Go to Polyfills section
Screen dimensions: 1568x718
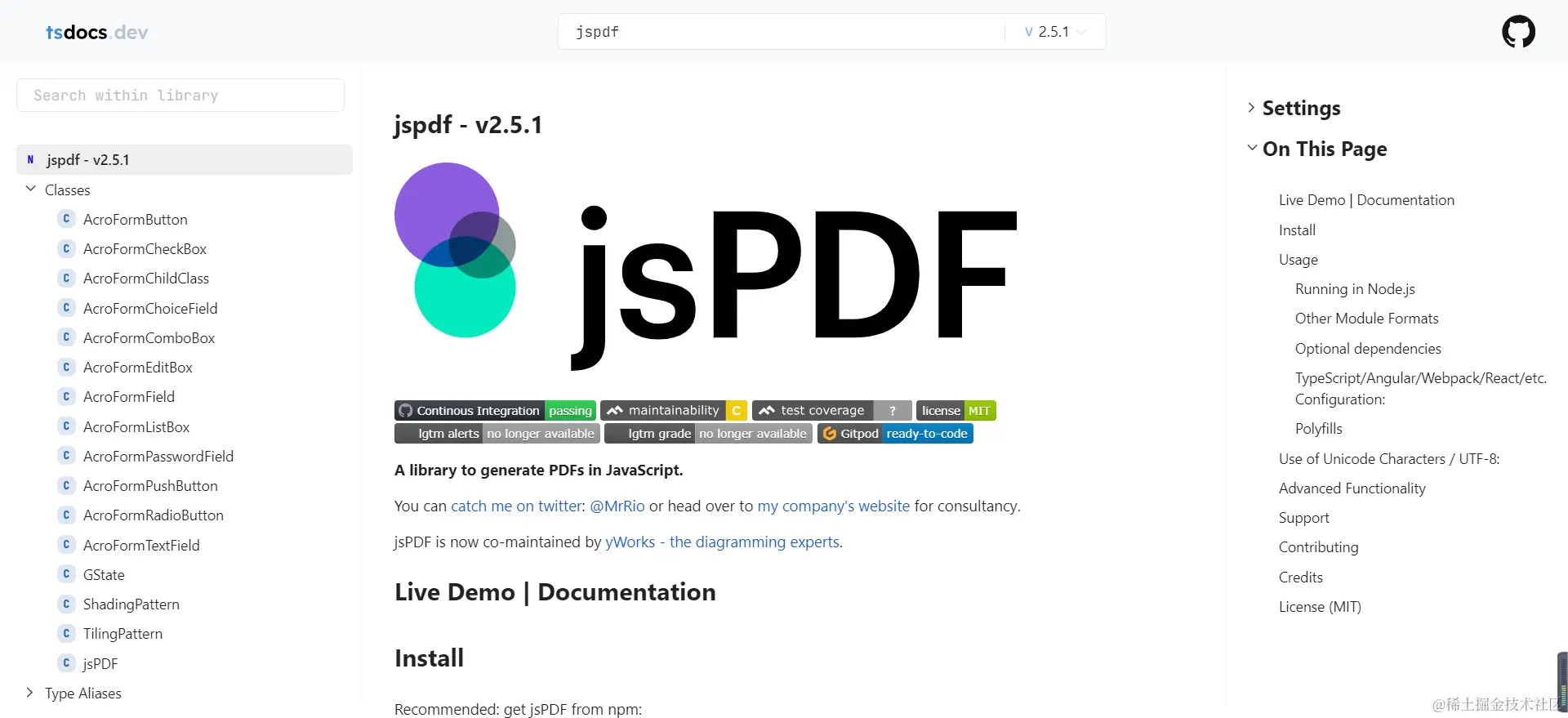[x=1318, y=429]
